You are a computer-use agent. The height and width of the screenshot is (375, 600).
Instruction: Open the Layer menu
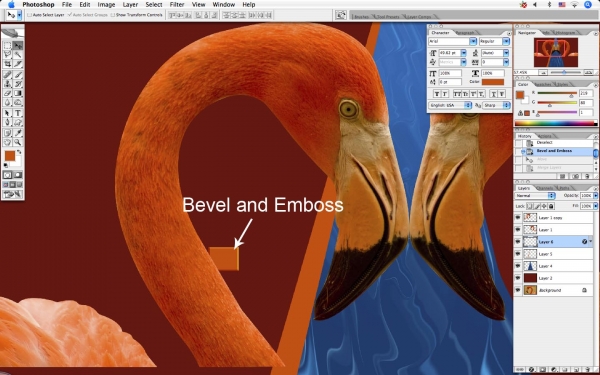pyautogui.click(x=130, y=5)
